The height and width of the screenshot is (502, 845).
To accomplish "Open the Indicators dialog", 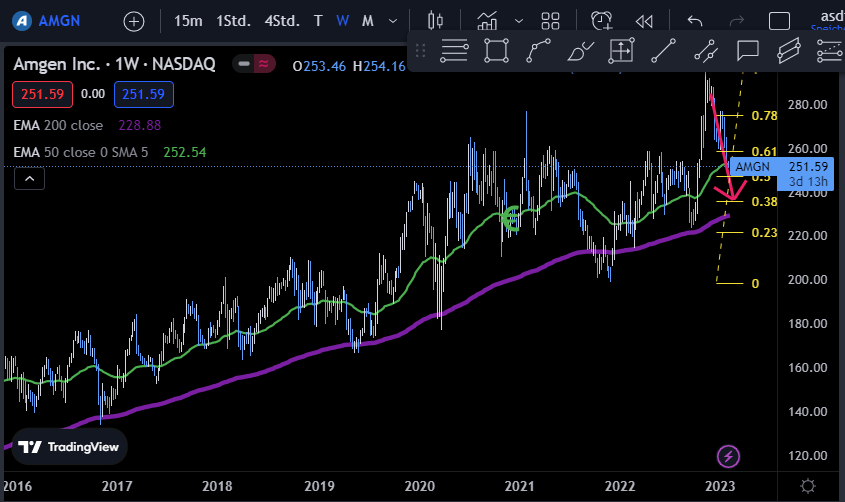I will coord(487,21).
